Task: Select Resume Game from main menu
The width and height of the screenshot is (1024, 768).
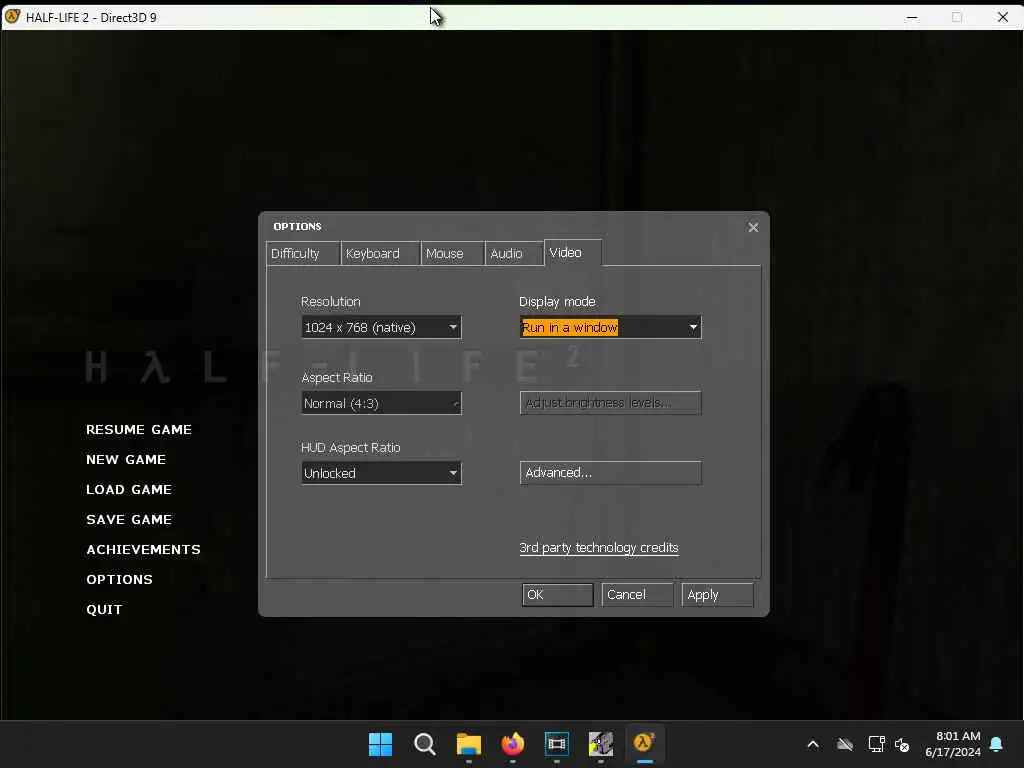Action: tap(139, 430)
